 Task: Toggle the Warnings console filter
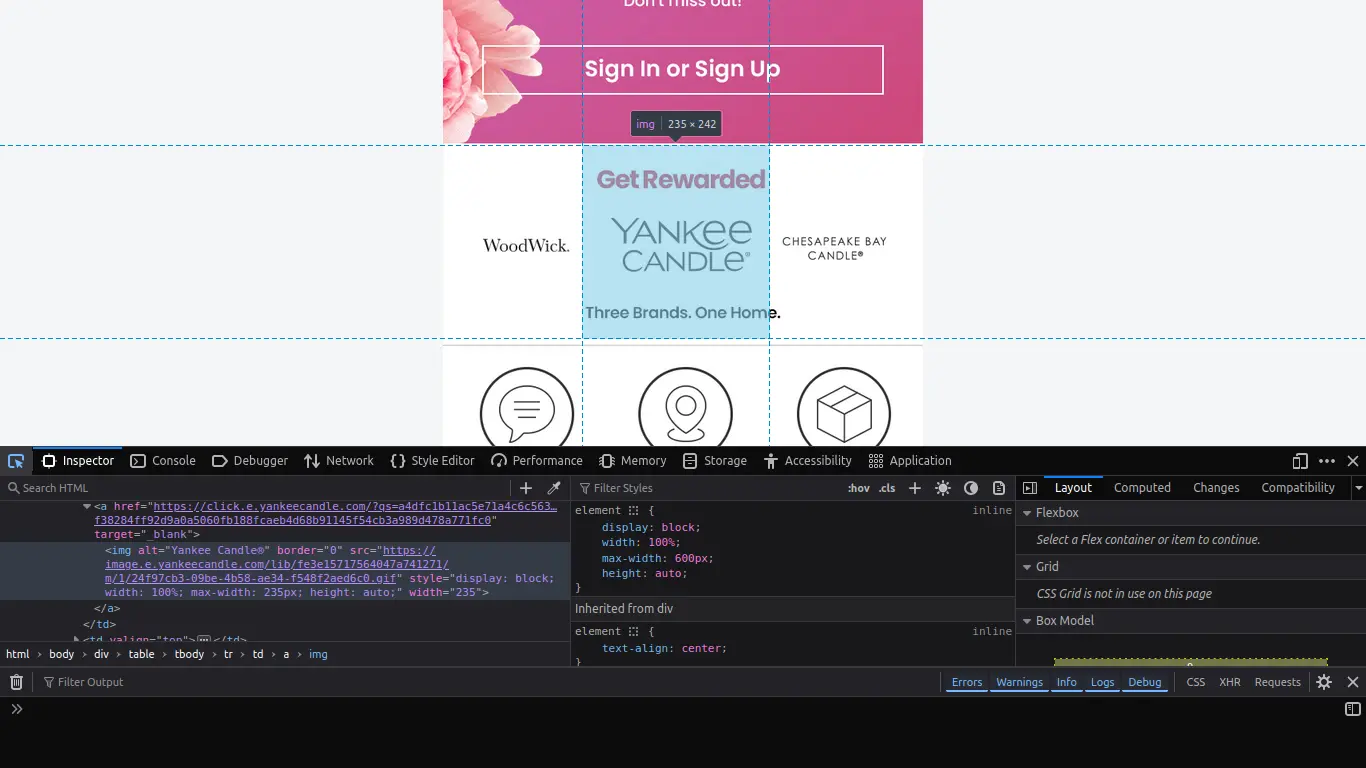[1019, 682]
